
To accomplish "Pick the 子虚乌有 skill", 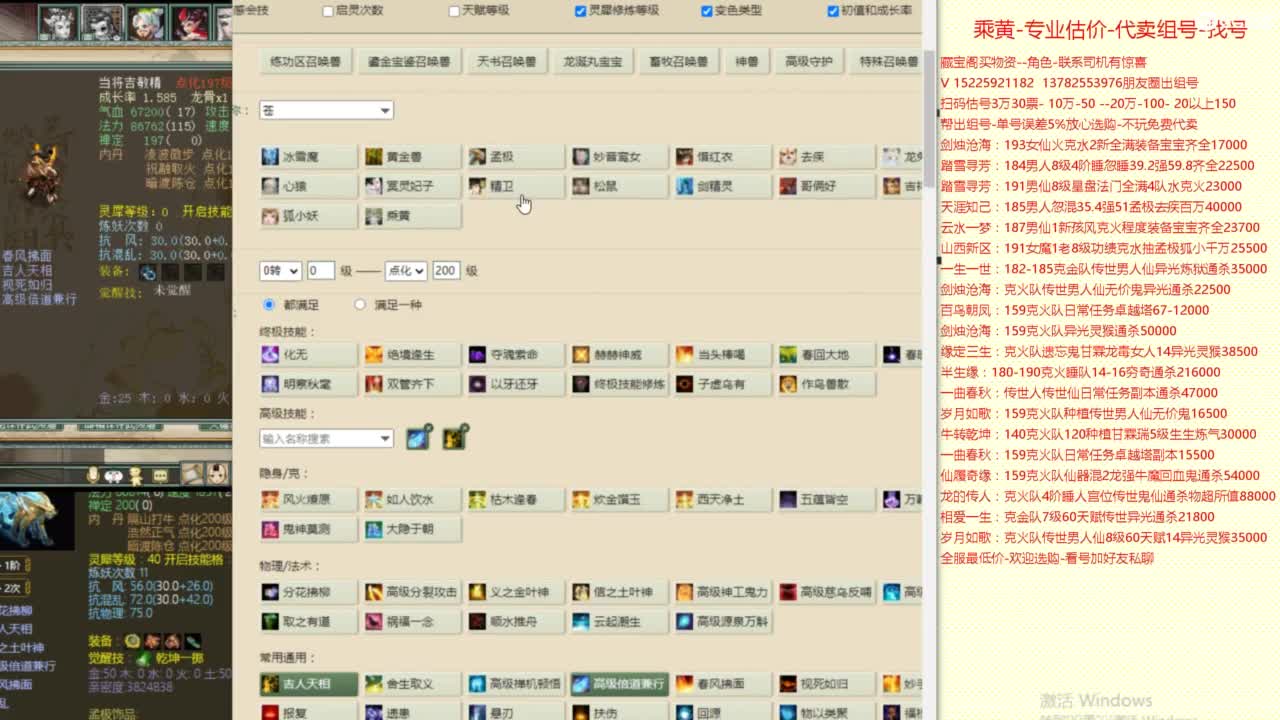I will [x=722, y=384].
